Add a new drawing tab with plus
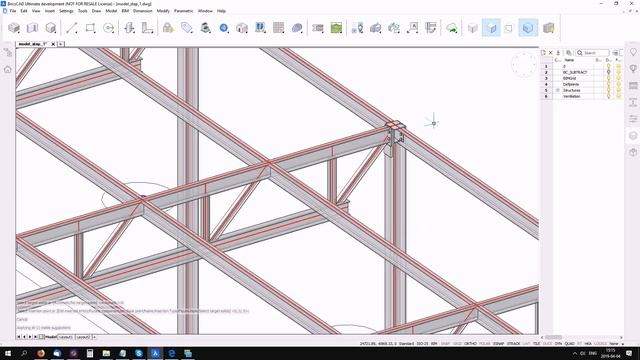Screen dimensions: 640x360 pos(60,44)
